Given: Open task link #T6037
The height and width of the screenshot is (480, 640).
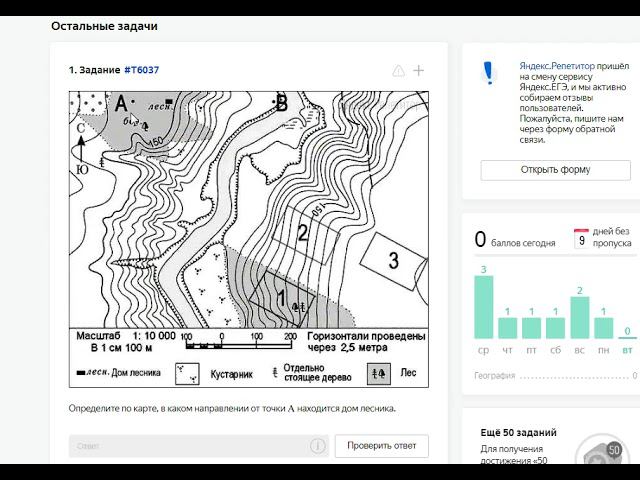Looking at the screenshot, I should coord(142,70).
